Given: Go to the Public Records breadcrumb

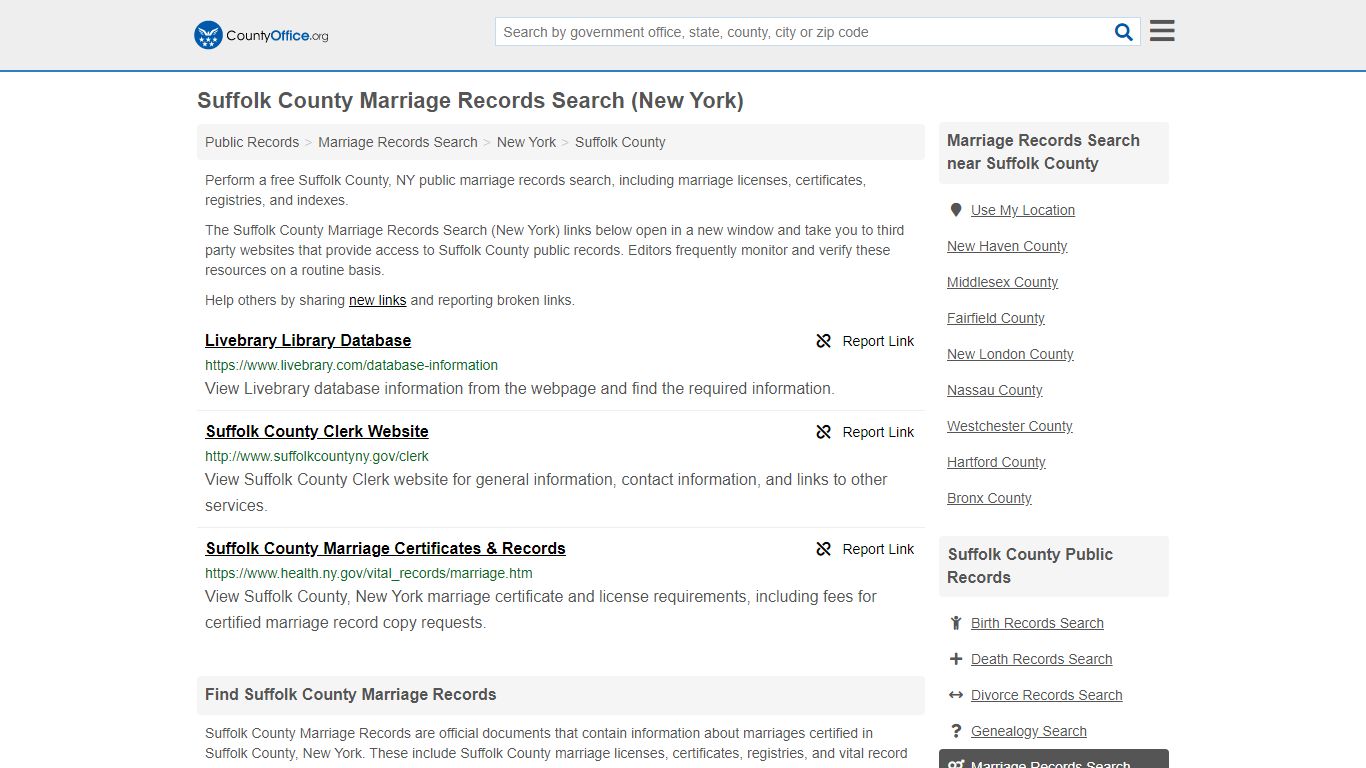Looking at the screenshot, I should point(252,142).
